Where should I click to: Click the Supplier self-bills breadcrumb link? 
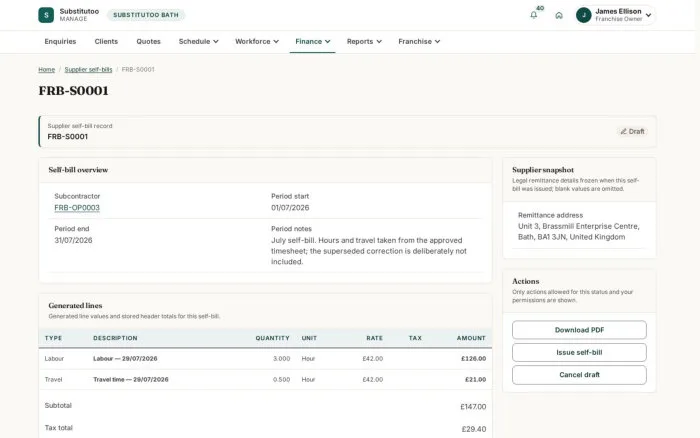pos(88,70)
